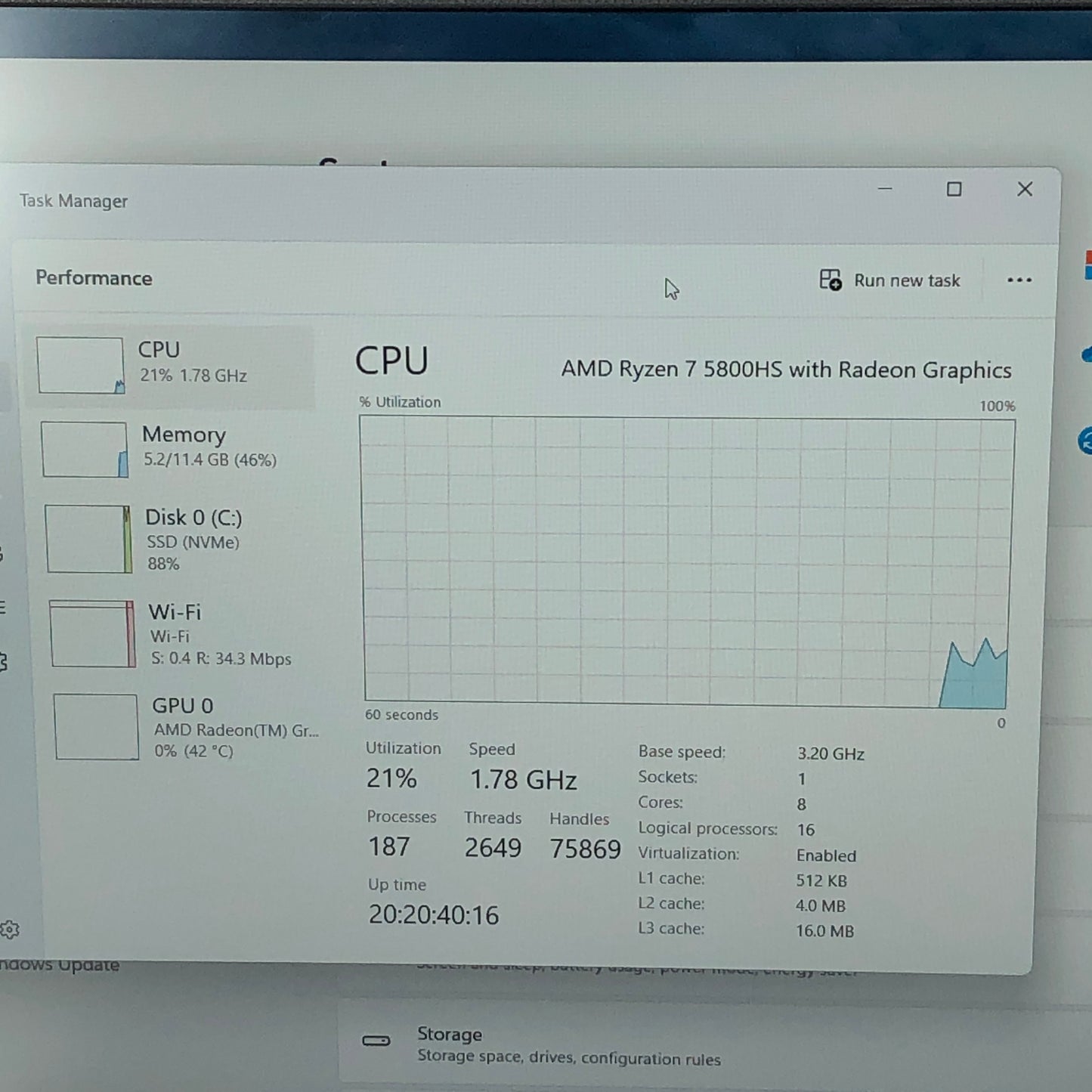Screen dimensions: 1092x1092
Task: Click the 3.20 GHz base speed value
Action: point(831,753)
